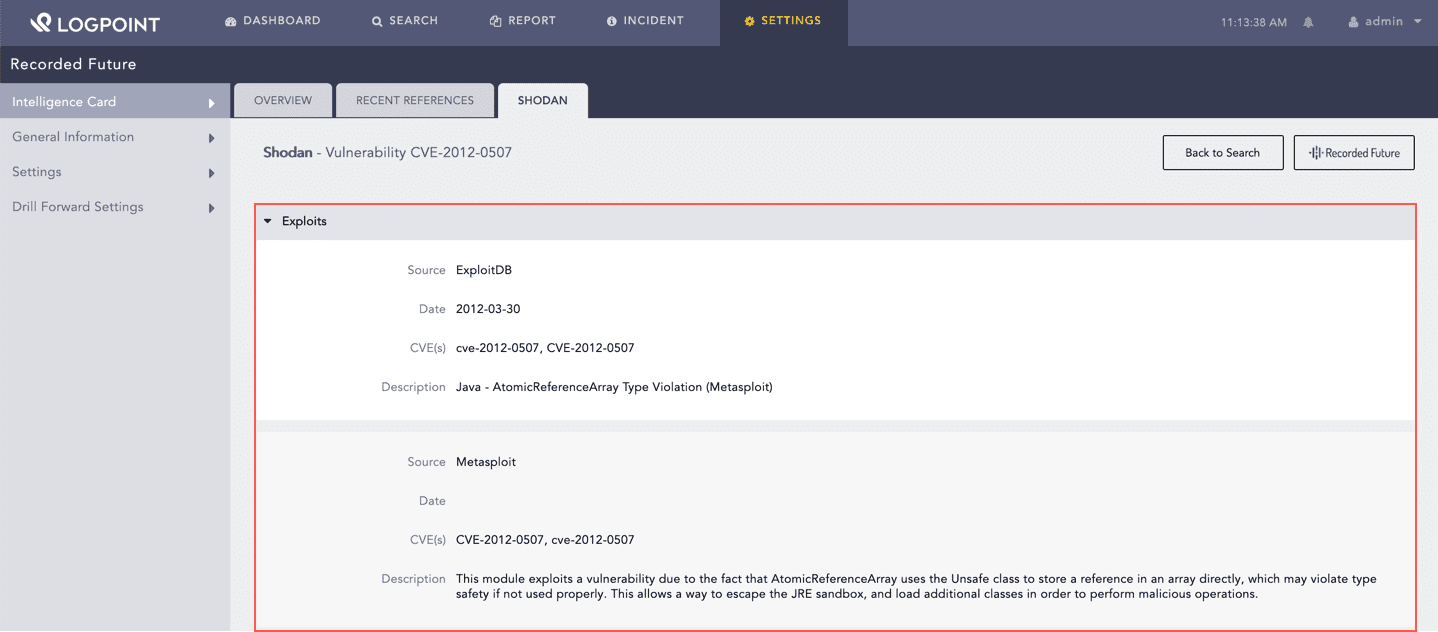
Task: Expand the Intelligence Card arrow
Action: pyautogui.click(x=211, y=103)
